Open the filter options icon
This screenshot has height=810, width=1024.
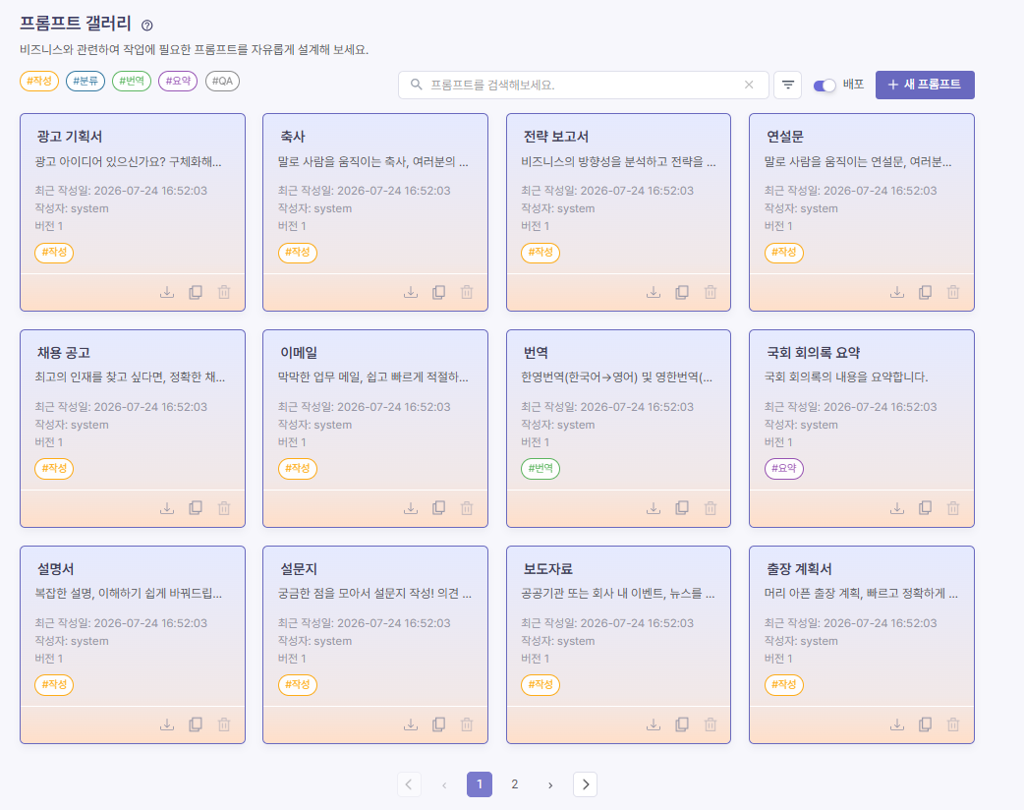(788, 85)
